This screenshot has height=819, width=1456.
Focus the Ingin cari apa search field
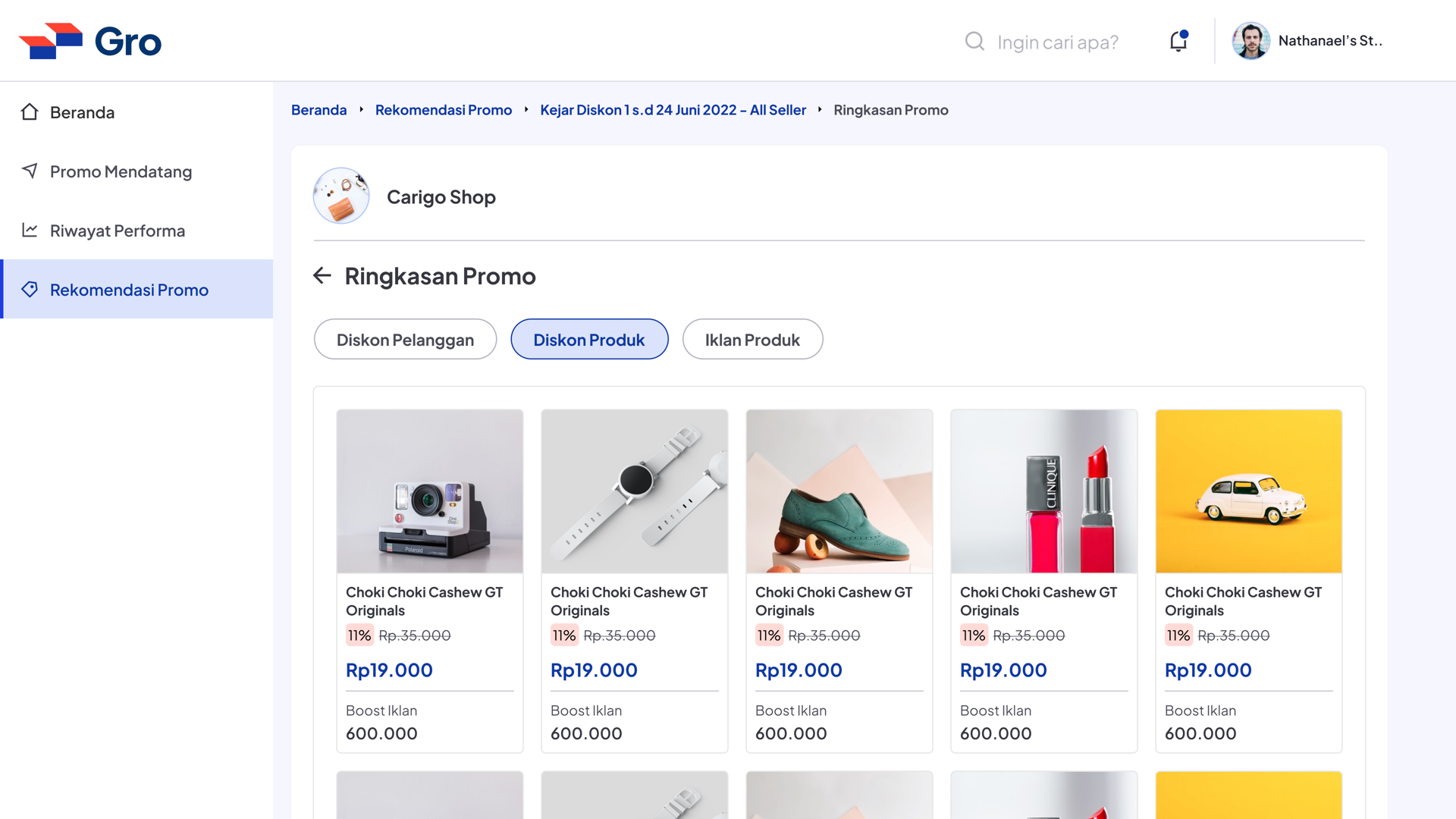click(x=1057, y=42)
